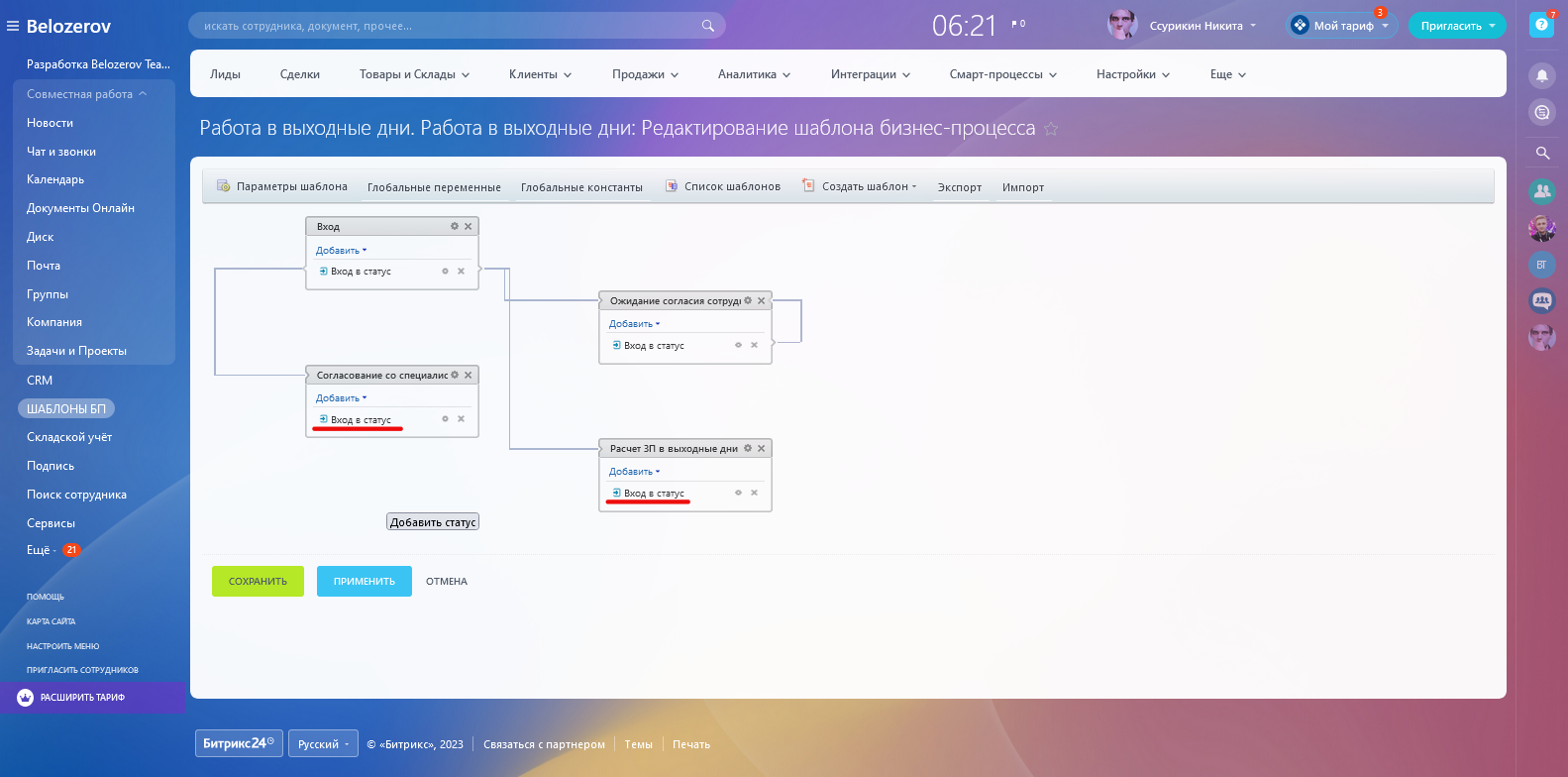Expand Клиенты menu
The image size is (1568, 777).
pos(540,74)
